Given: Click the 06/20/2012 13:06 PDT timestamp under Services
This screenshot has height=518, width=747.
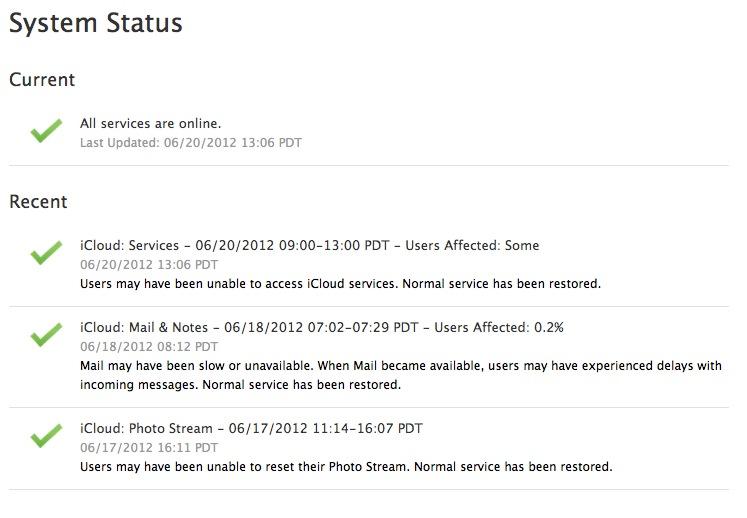Looking at the screenshot, I should pyautogui.click(x=149, y=264).
